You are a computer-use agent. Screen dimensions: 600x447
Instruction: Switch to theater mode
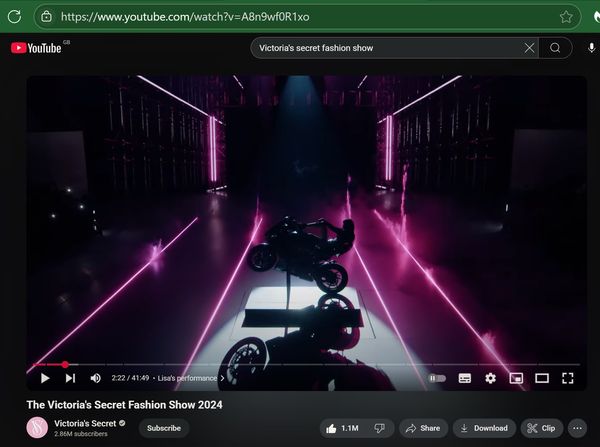coord(542,378)
